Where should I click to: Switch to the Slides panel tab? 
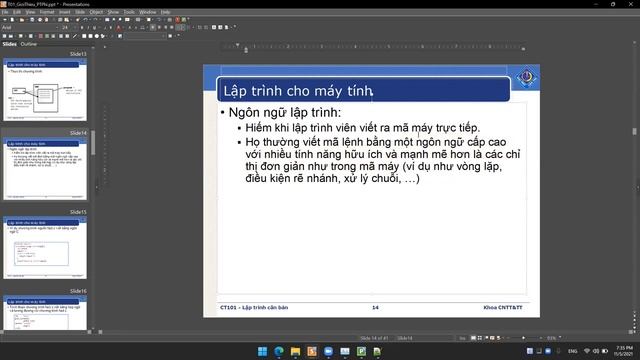[9, 44]
